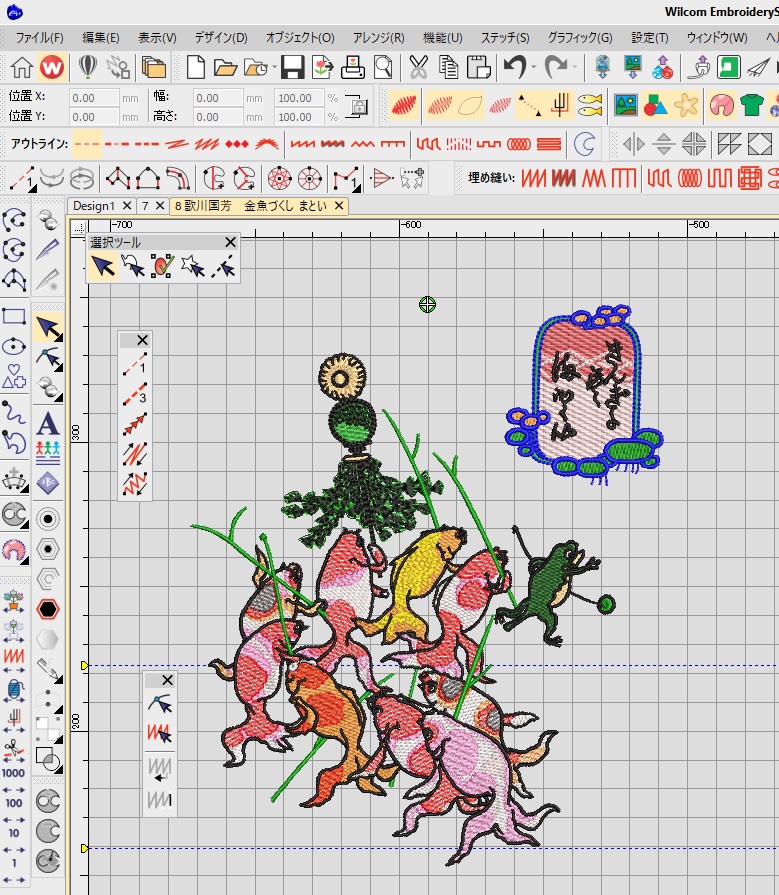Create a new blank design document

[x=196, y=67]
